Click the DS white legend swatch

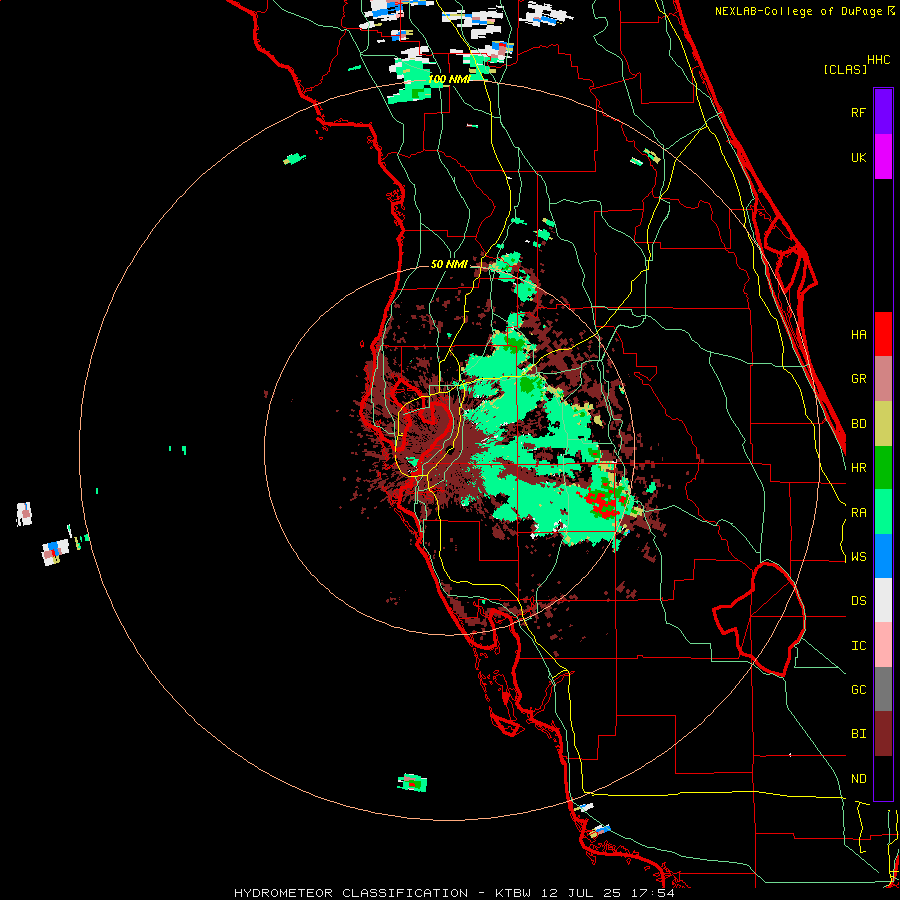tap(883, 600)
